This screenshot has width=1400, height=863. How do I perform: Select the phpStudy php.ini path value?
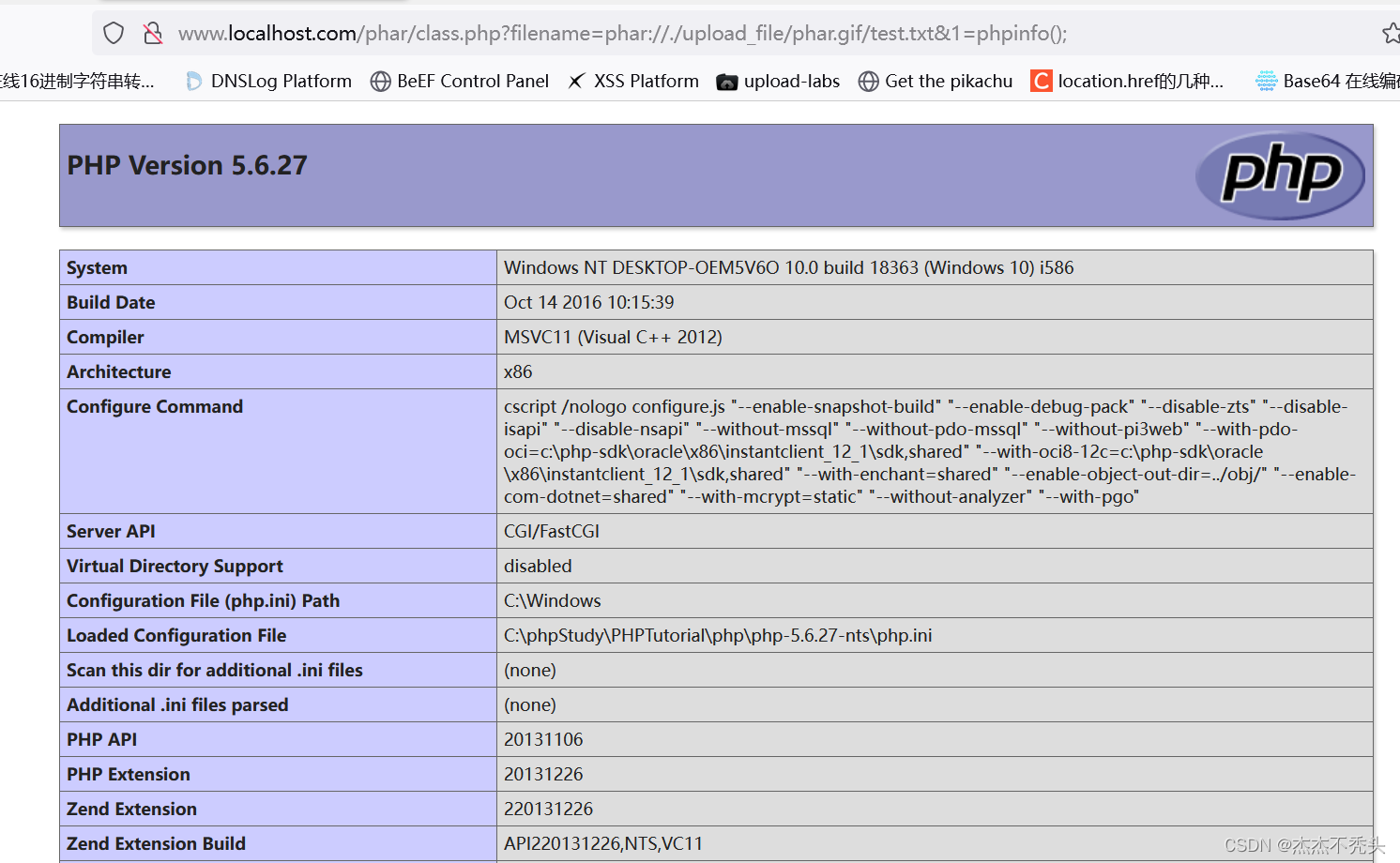718,636
